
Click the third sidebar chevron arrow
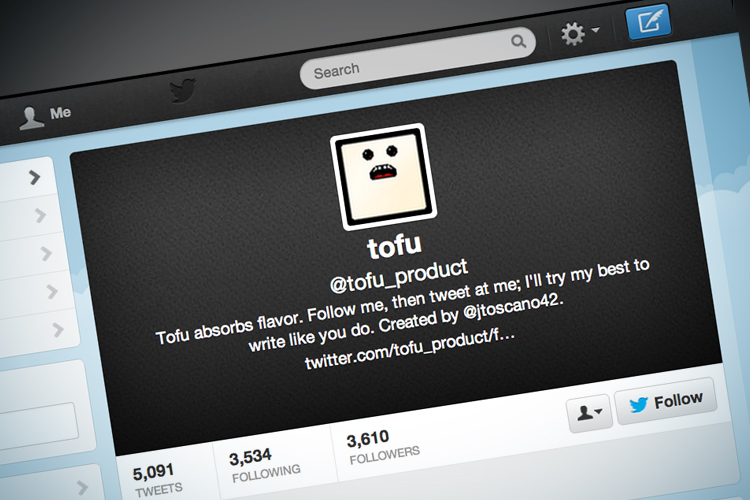46,253
